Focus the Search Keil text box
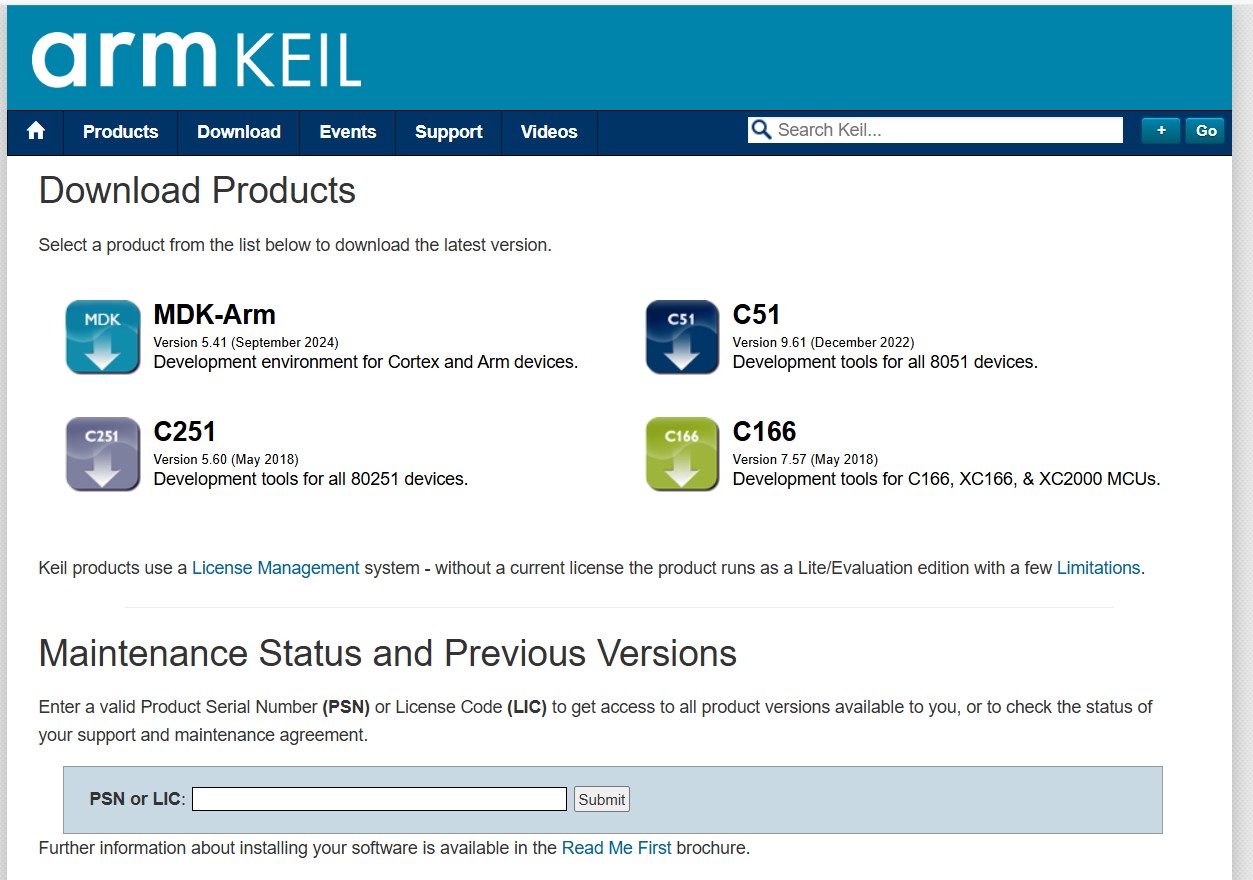This screenshot has width=1253, height=880. point(946,130)
